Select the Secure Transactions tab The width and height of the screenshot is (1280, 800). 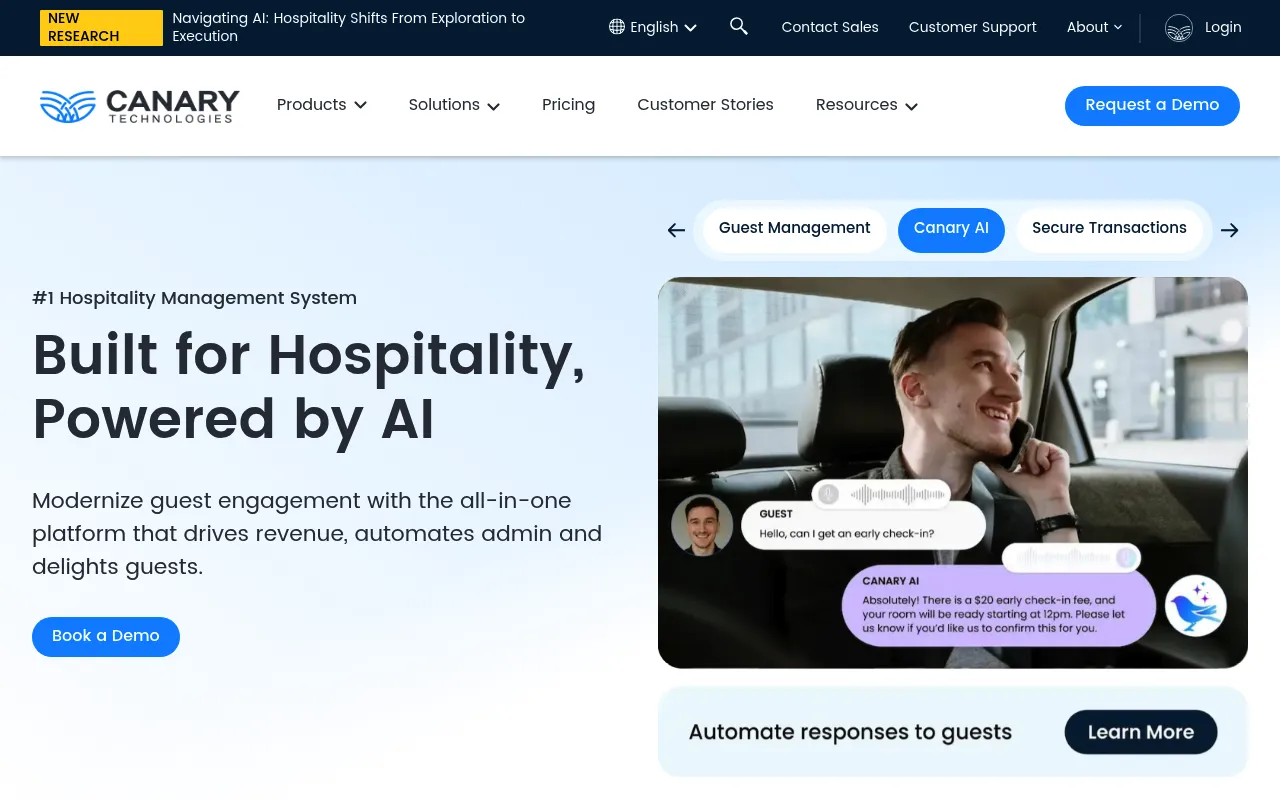[1109, 229]
